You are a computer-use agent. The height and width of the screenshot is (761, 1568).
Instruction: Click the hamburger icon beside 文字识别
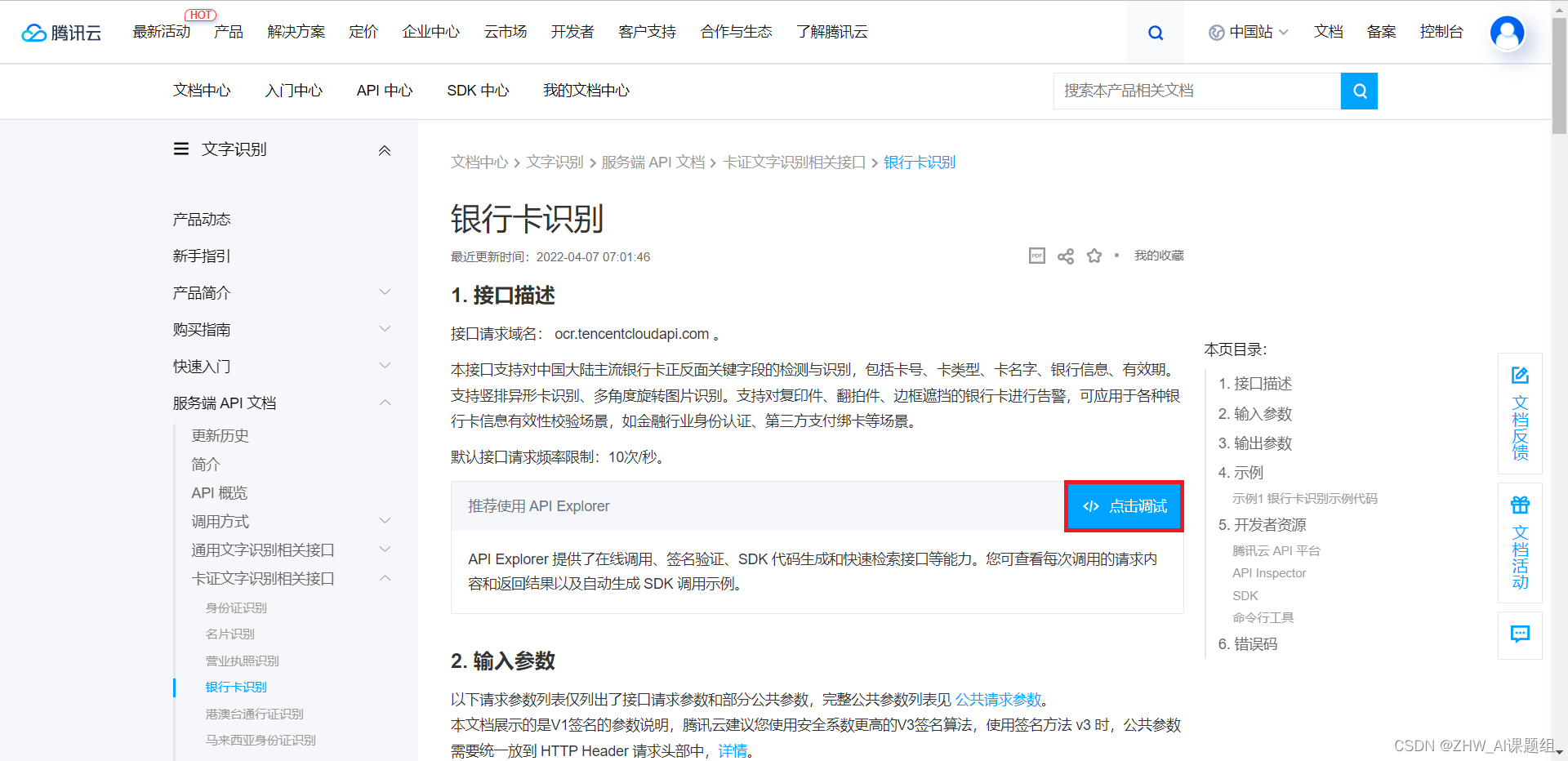pos(181,149)
